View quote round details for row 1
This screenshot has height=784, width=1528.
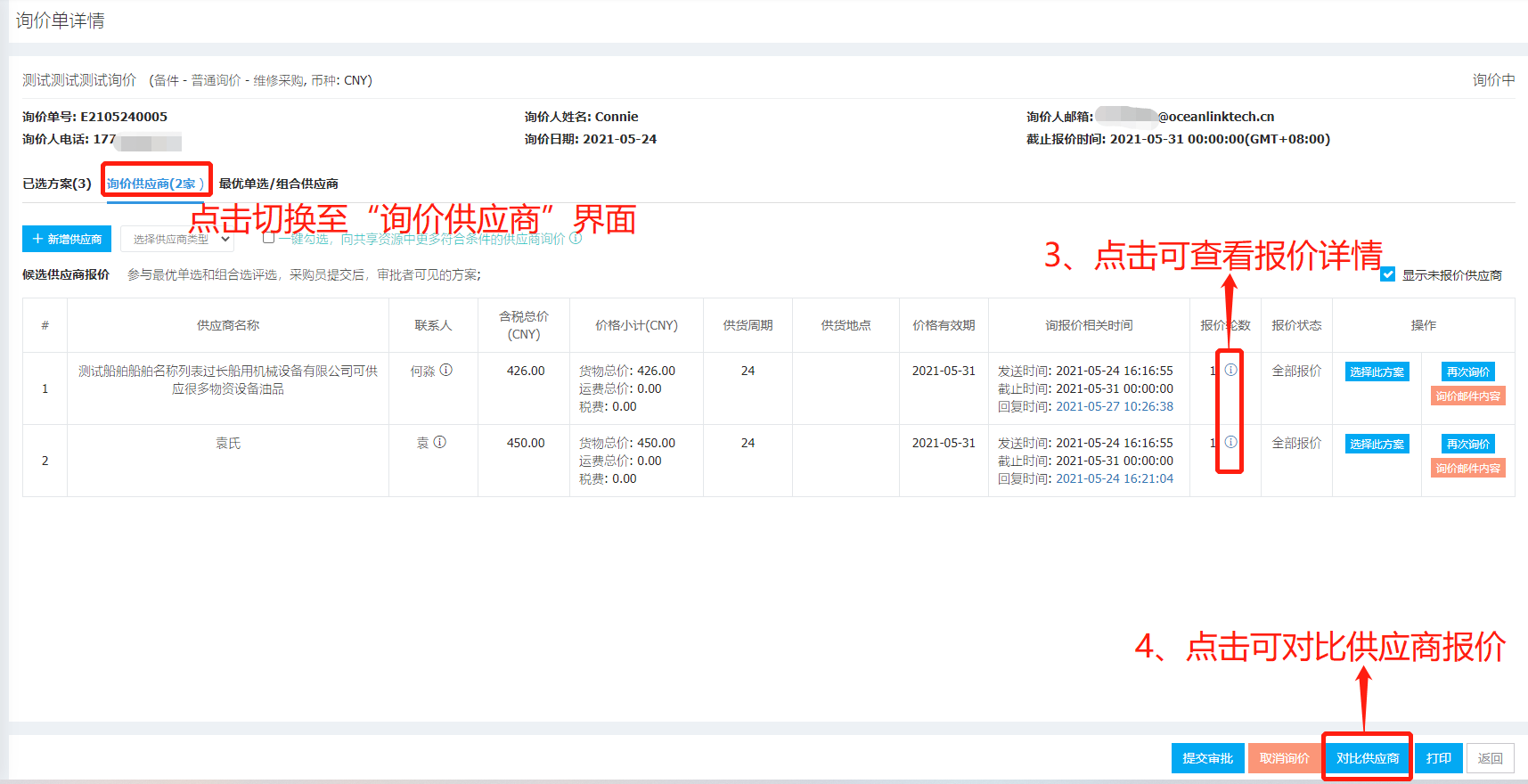tap(1230, 370)
